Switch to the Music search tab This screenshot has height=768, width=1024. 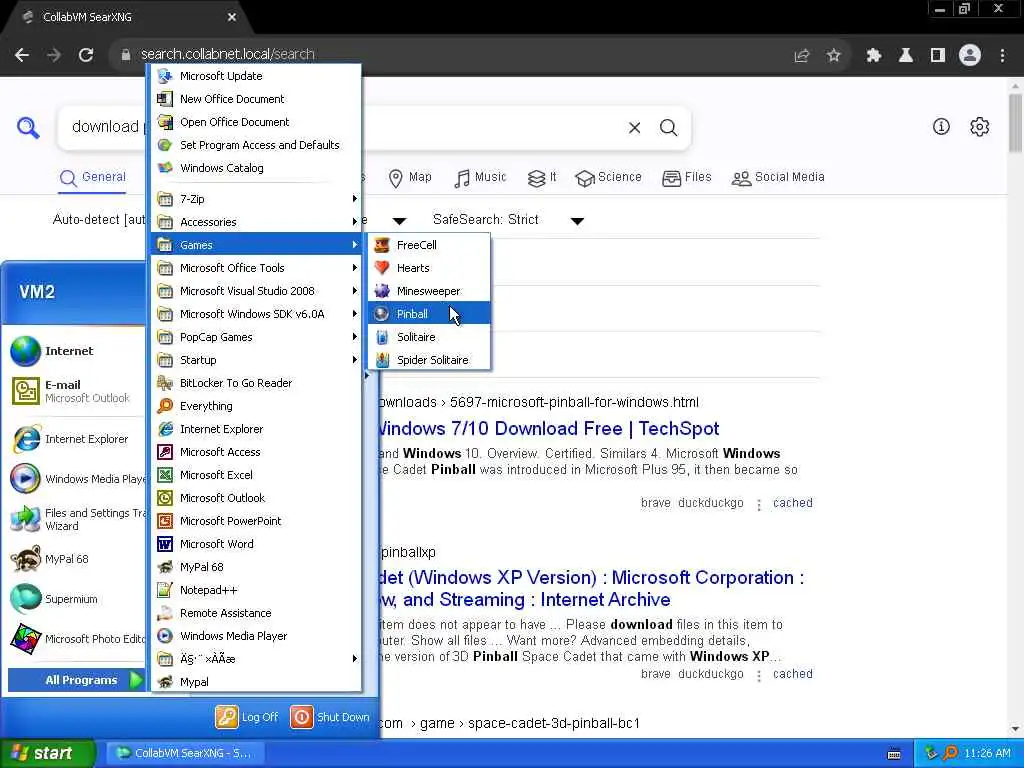(480, 178)
